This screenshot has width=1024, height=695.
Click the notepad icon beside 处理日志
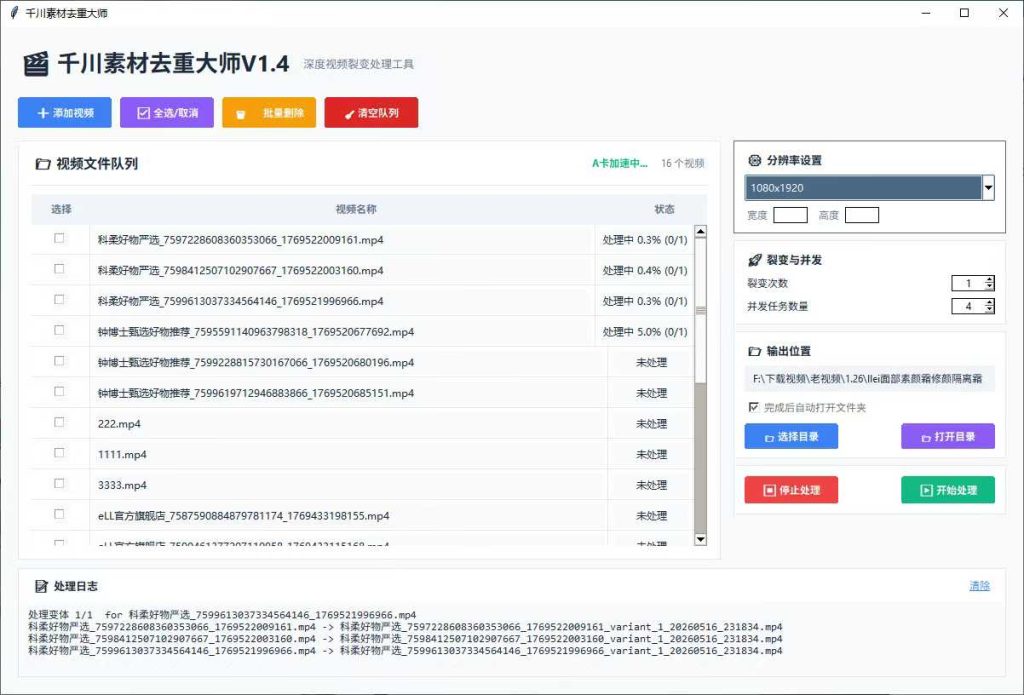click(41, 586)
